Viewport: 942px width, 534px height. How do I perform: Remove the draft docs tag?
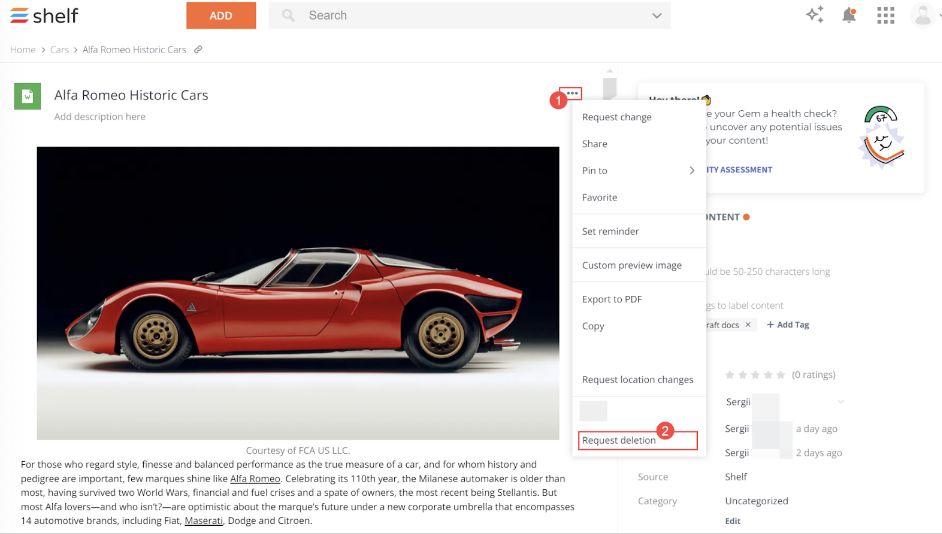[x=748, y=324]
